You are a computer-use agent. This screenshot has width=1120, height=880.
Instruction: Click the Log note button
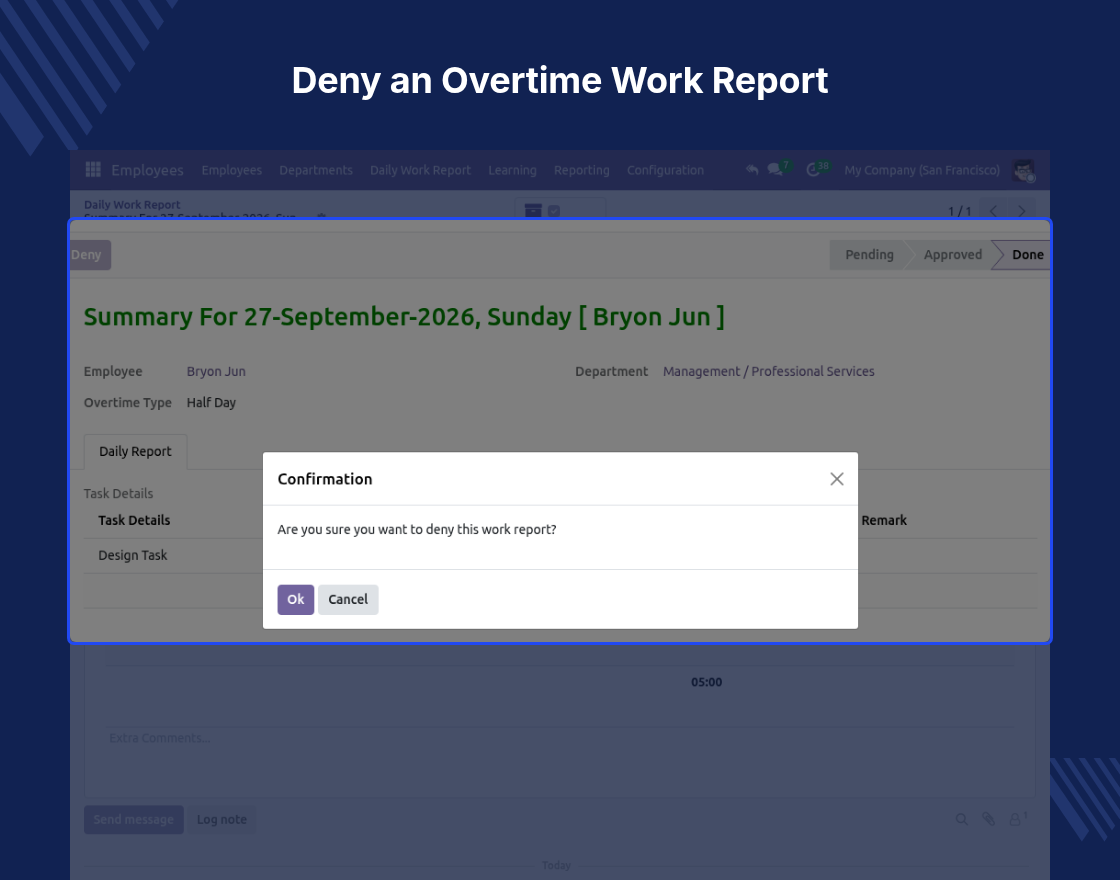pos(221,820)
